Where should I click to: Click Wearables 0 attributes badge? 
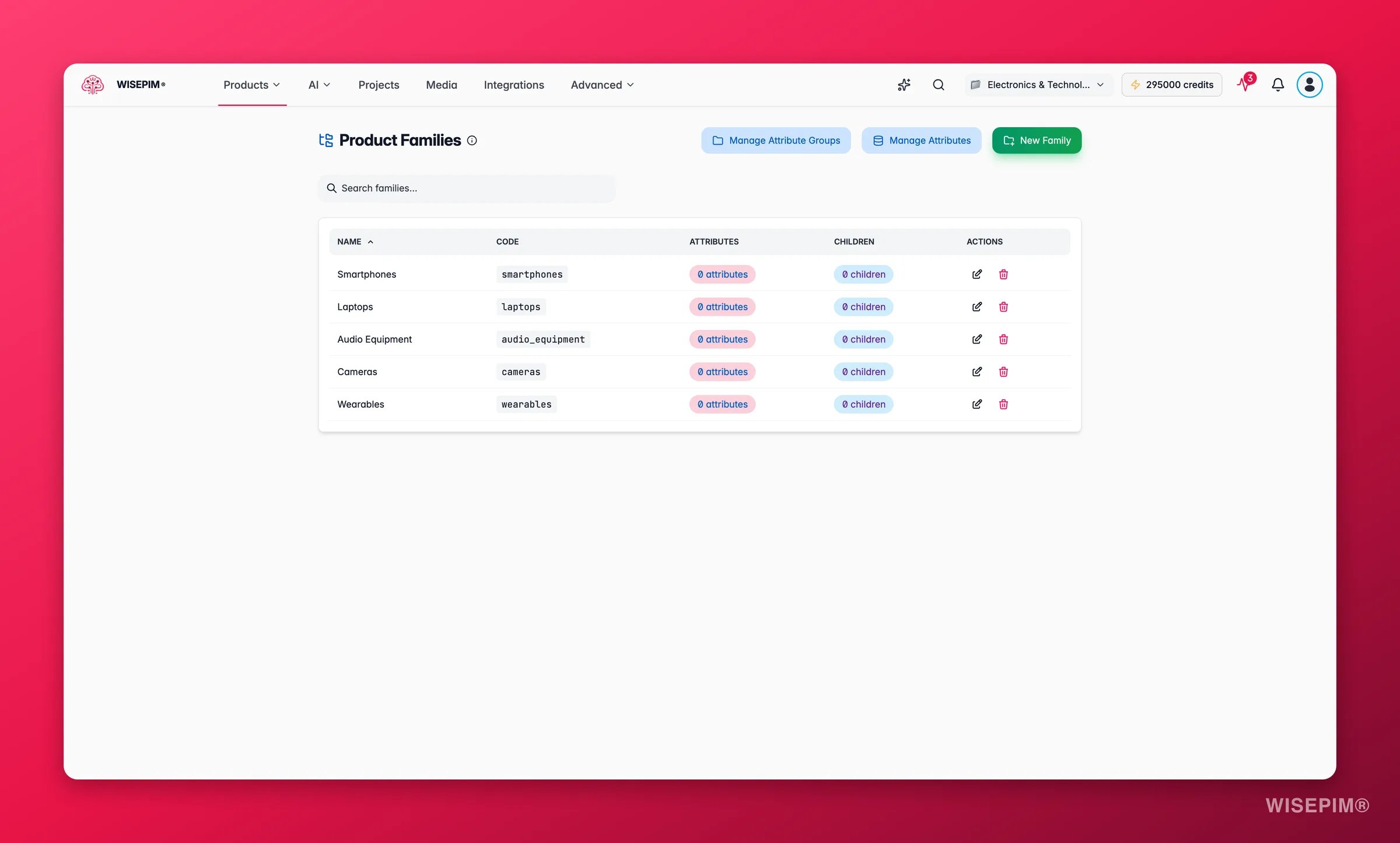click(x=722, y=404)
